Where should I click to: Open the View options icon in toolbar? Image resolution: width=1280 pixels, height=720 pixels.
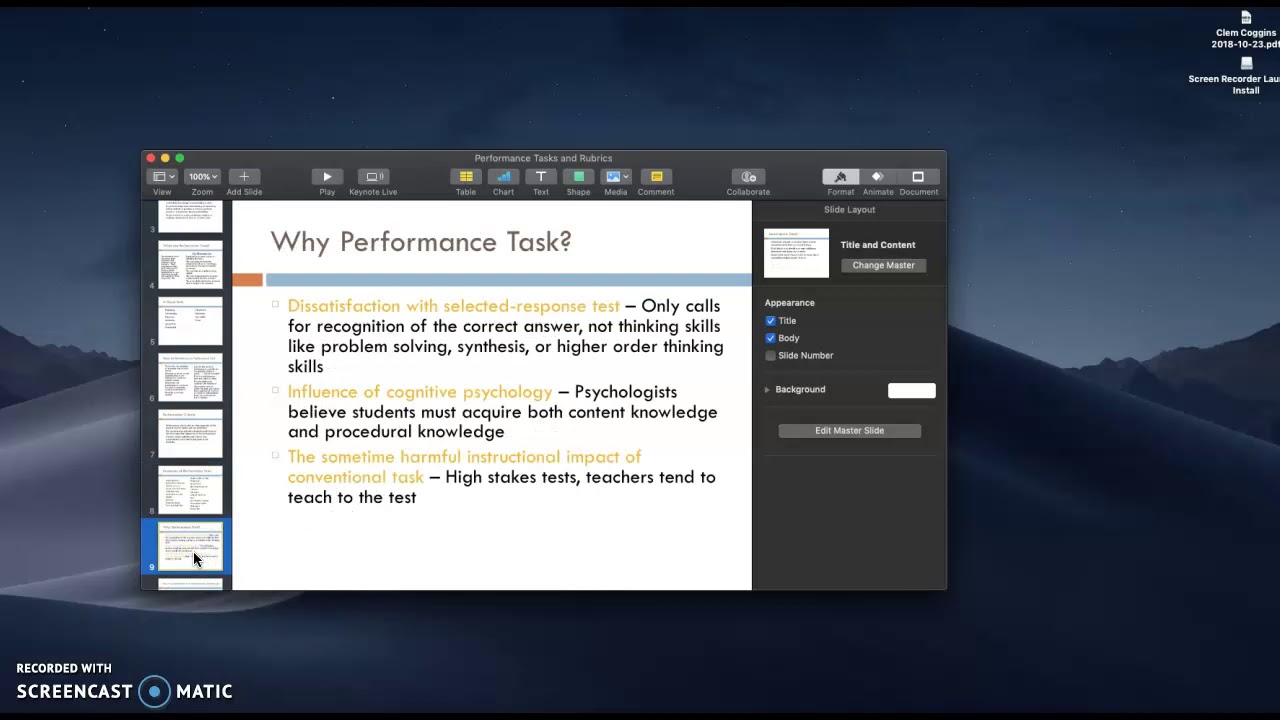click(x=161, y=177)
